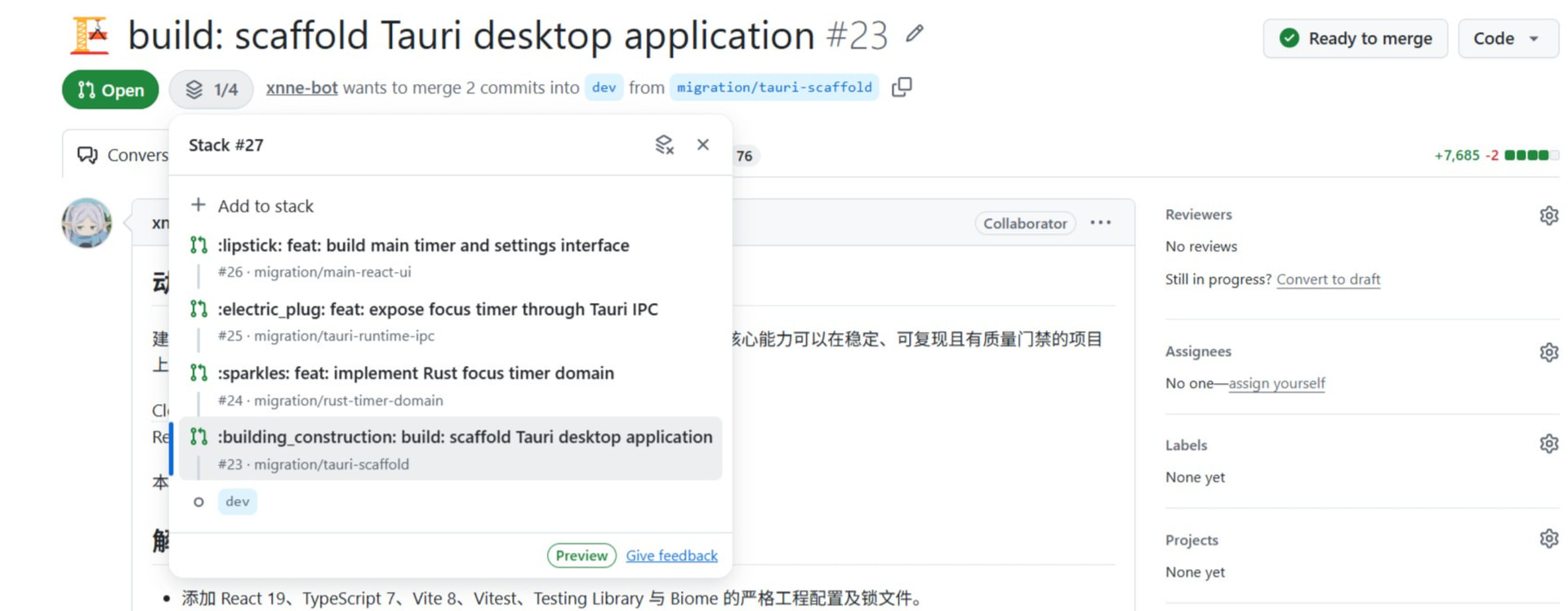Open the xnne-bot user profile link
The image size is (1568, 611).
(301, 87)
